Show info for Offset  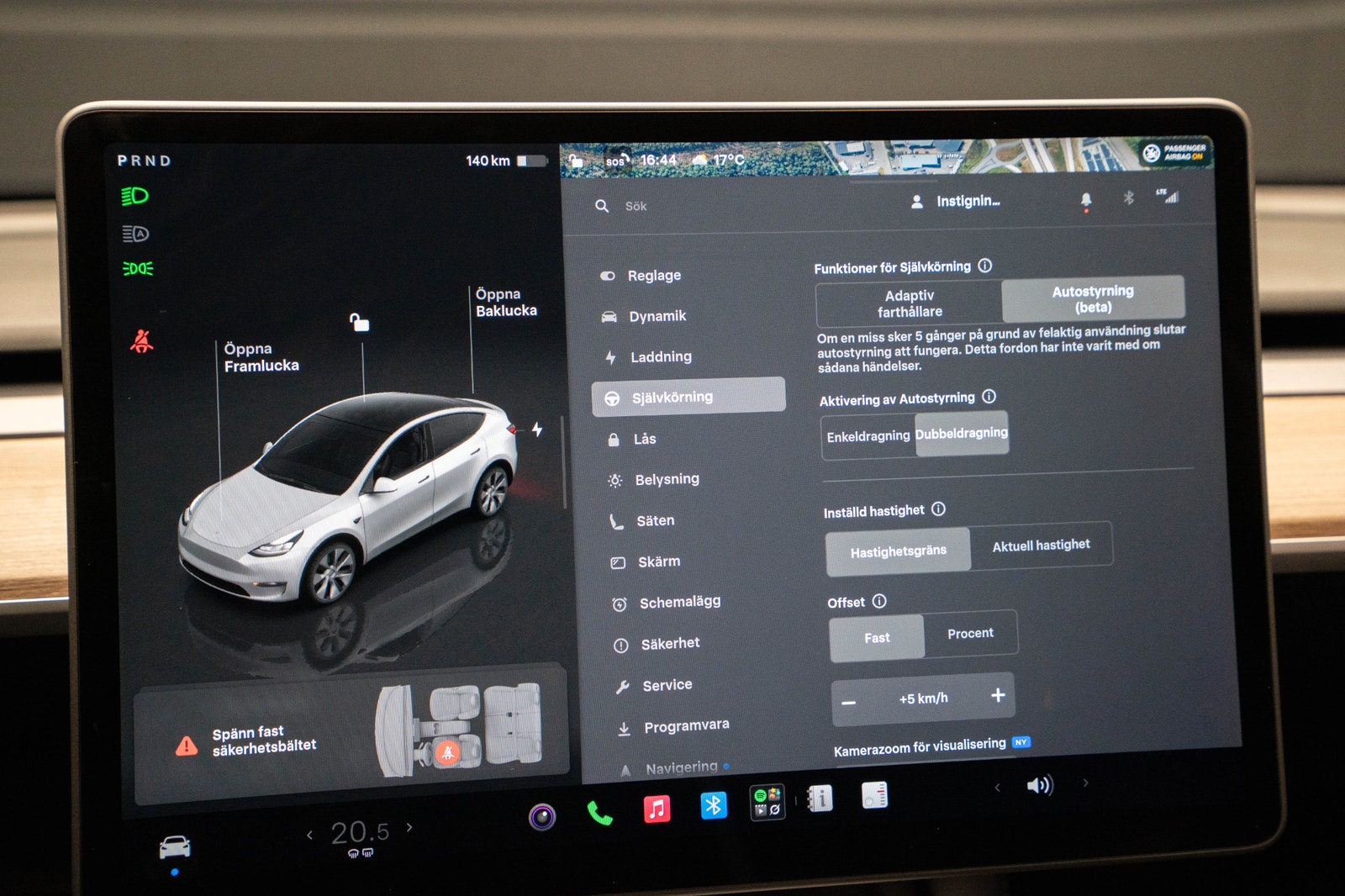879,601
